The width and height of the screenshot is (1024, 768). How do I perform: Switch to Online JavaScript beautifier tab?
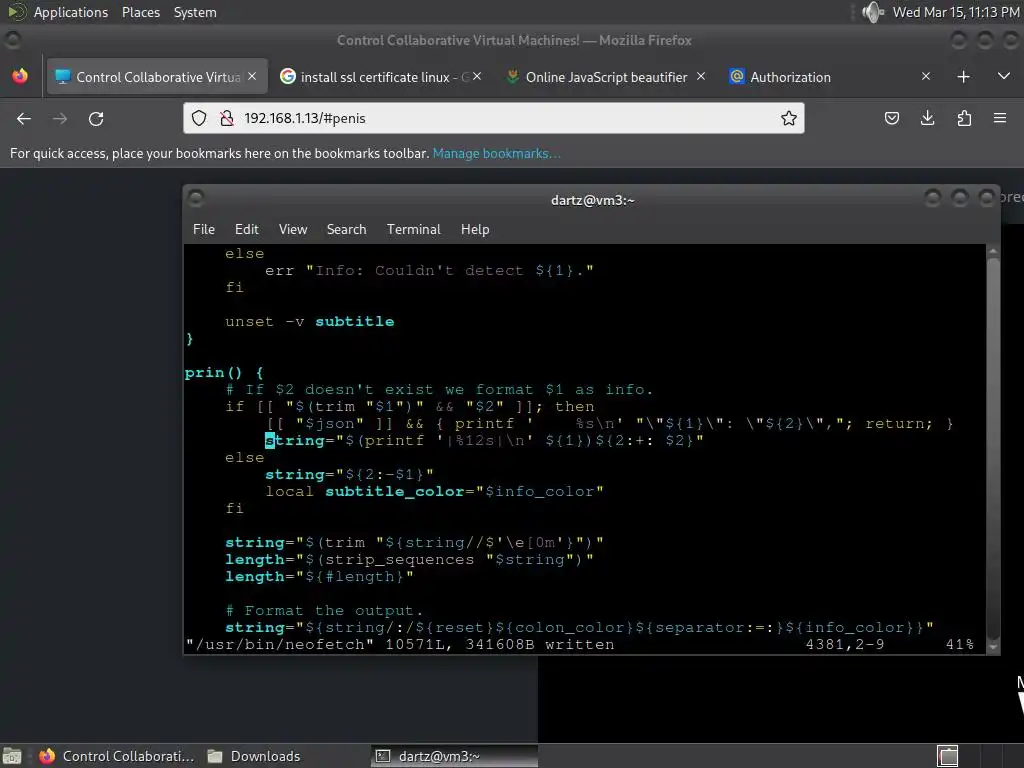click(x=606, y=77)
